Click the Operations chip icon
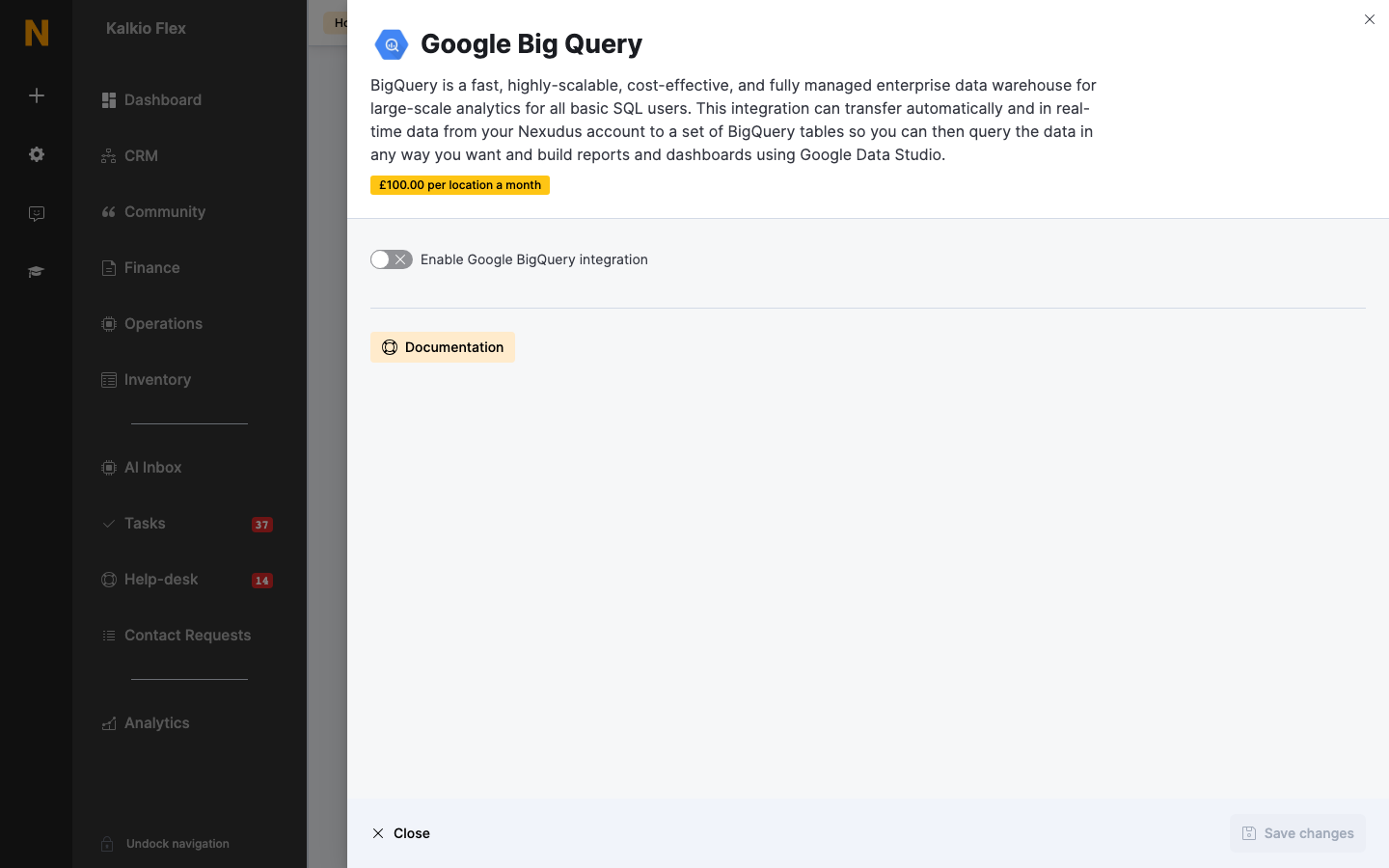Image resolution: width=1389 pixels, height=868 pixels. [109, 324]
